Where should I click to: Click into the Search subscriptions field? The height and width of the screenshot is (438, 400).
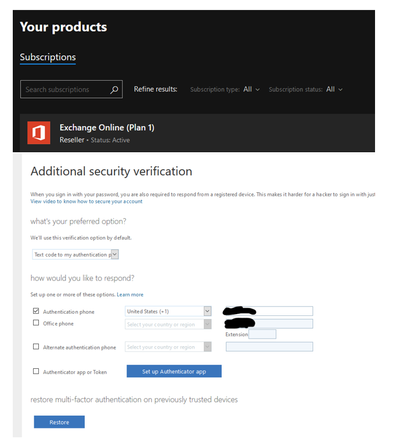[x=71, y=89]
